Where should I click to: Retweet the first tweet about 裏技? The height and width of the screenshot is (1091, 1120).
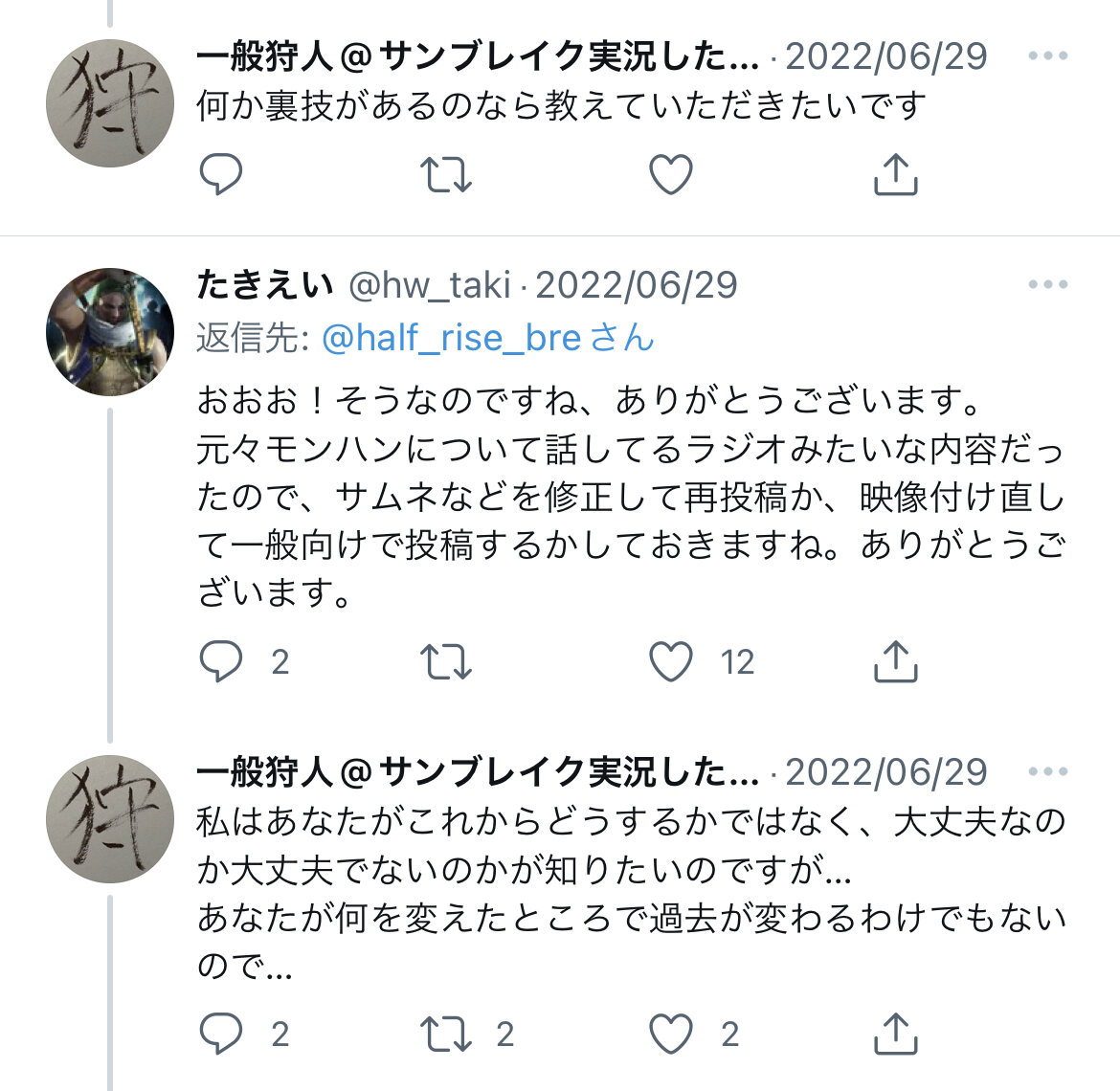446,175
